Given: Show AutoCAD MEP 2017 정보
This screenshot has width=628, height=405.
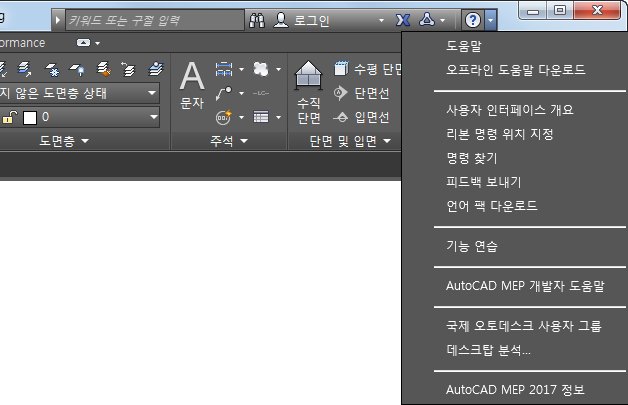Looking at the screenshot, I should tap(515, 390).
